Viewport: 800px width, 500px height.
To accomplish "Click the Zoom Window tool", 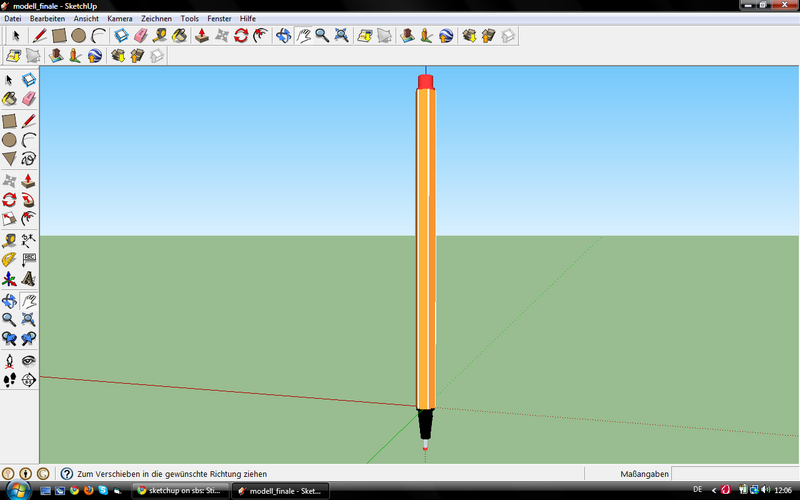I will (29, 319).
